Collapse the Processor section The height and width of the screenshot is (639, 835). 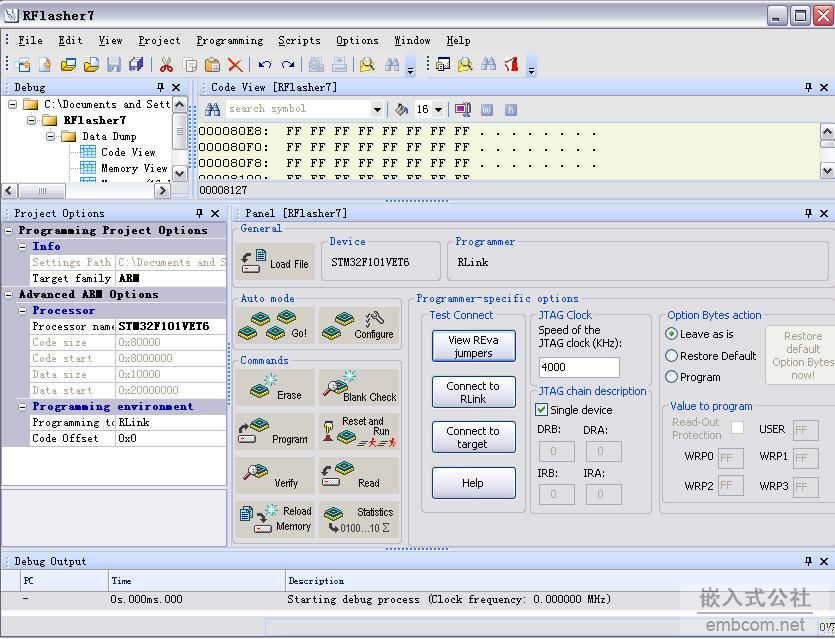(22, 311)
